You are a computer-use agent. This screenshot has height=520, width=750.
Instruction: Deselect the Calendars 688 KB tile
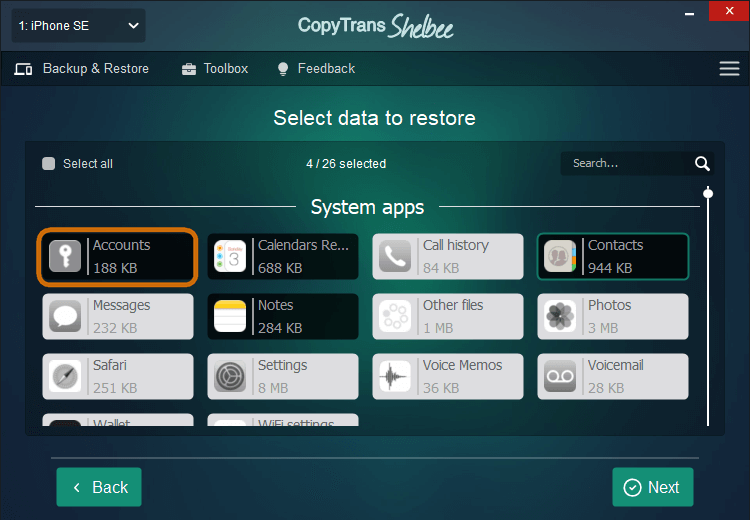click(283, 256)
